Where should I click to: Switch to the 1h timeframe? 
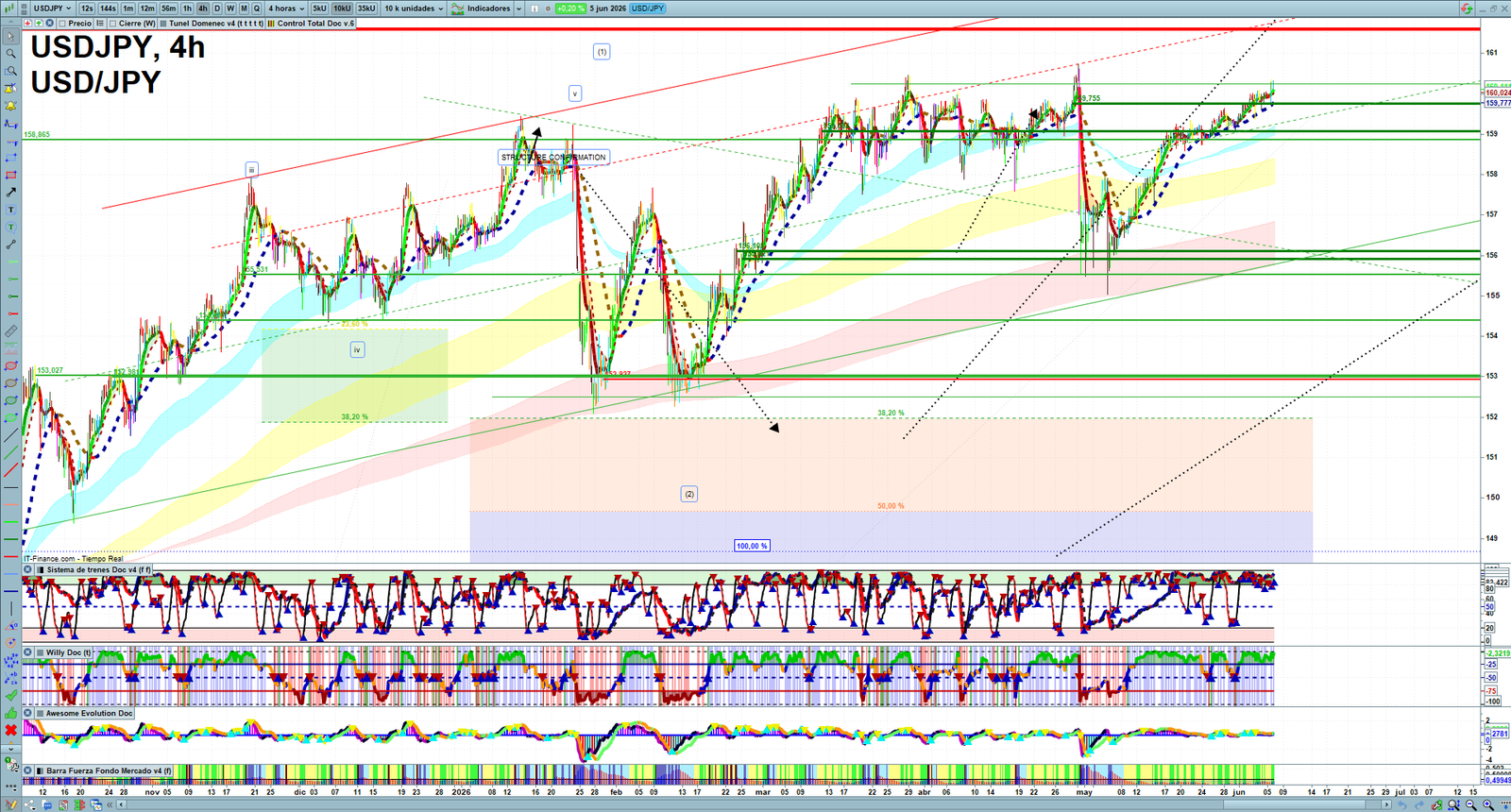coord(187,8)
